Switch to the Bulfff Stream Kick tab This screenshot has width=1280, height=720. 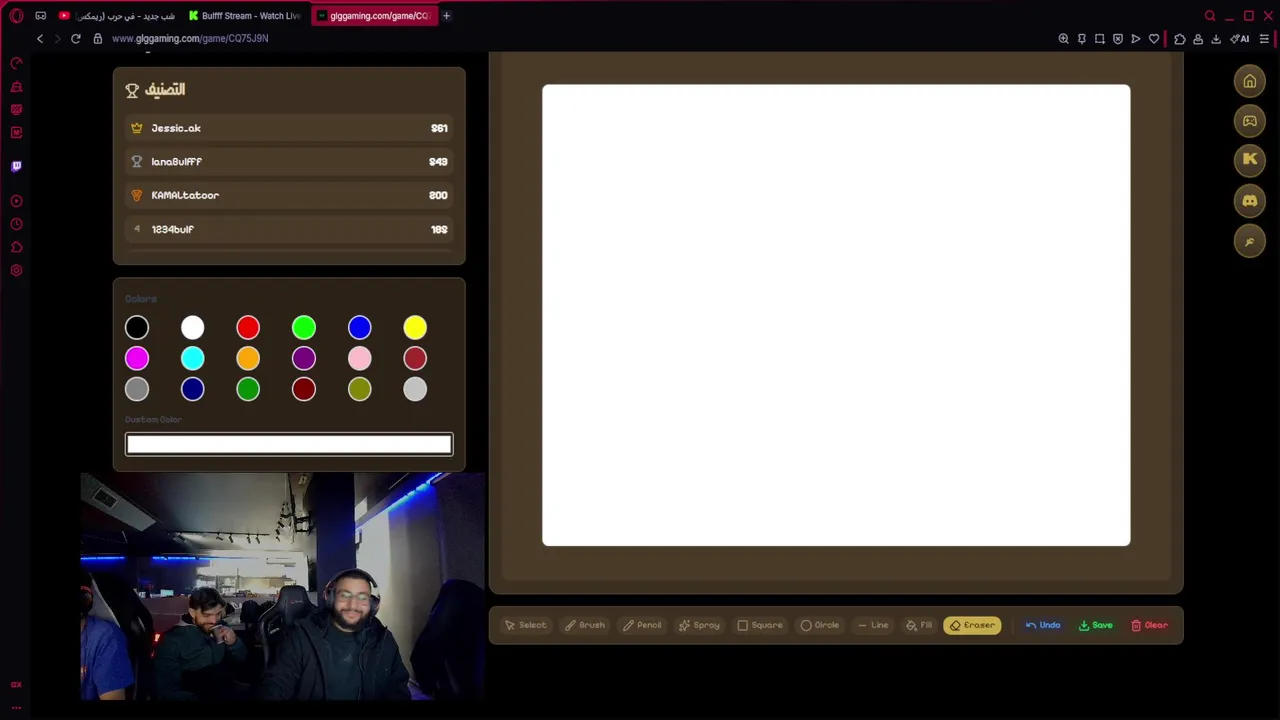[x=245, y=16]
